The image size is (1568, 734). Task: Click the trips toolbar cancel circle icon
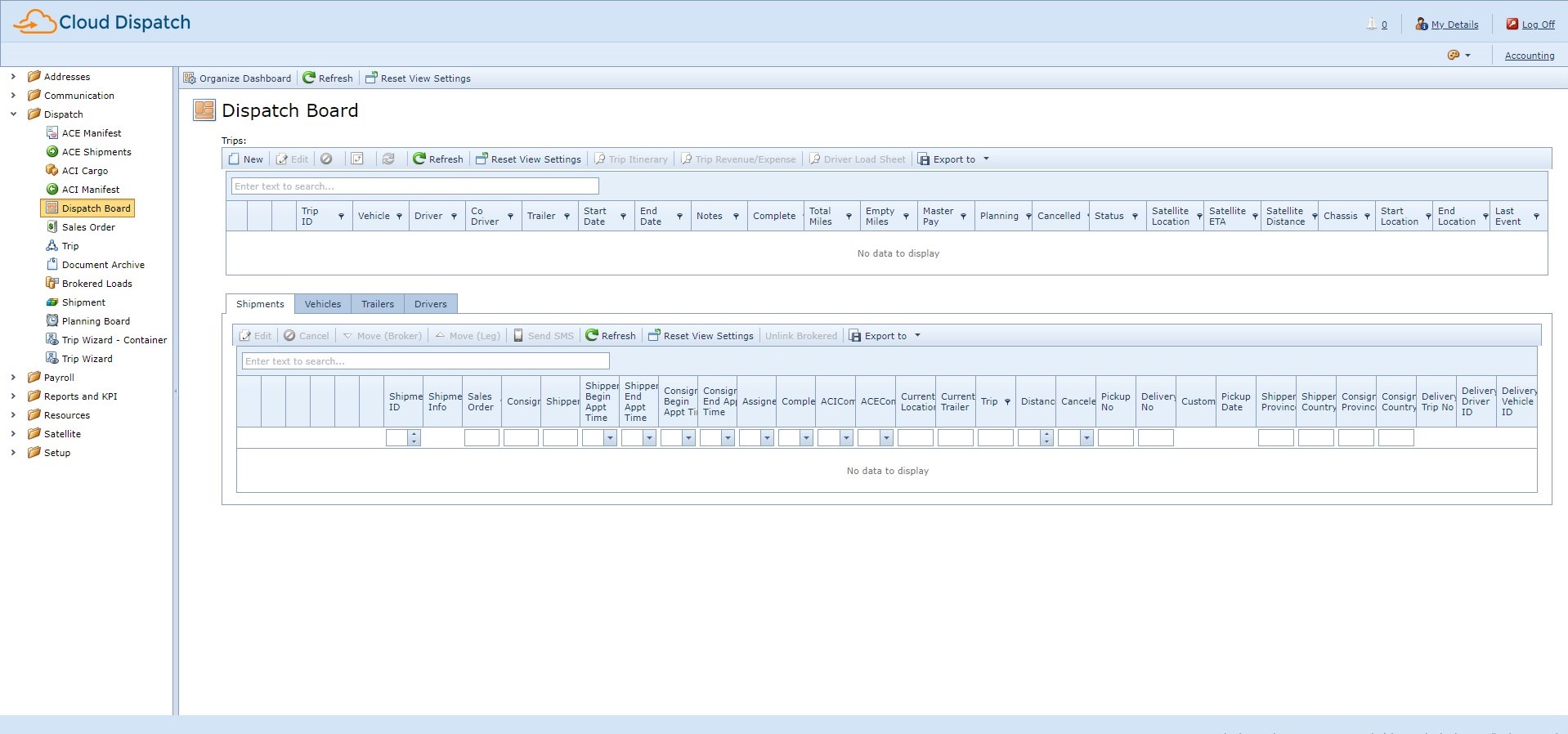pos(326,159)
